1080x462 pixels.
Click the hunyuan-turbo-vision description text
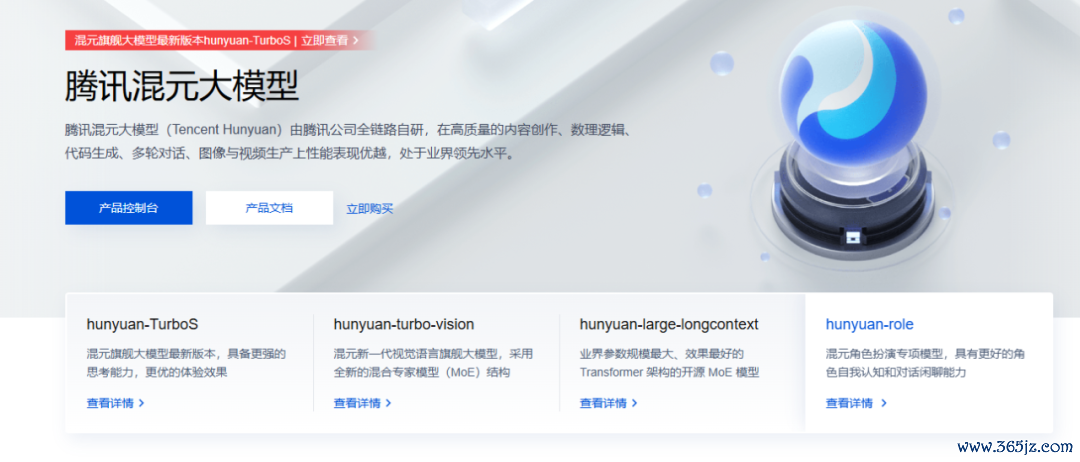pyautogui.click(x=433, y=364)
